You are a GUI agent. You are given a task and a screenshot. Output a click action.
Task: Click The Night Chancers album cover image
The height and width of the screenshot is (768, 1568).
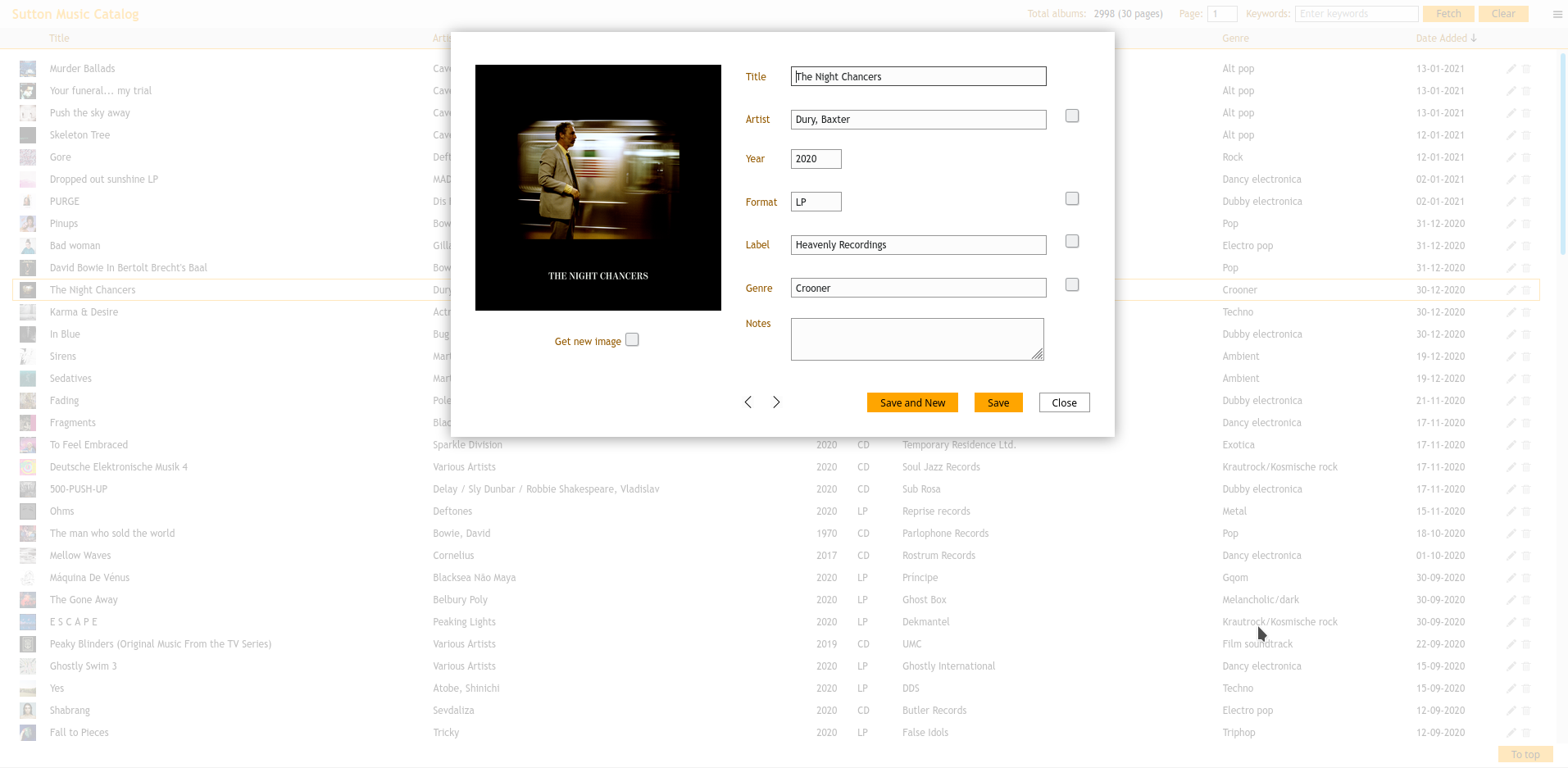tap(598, 188)
